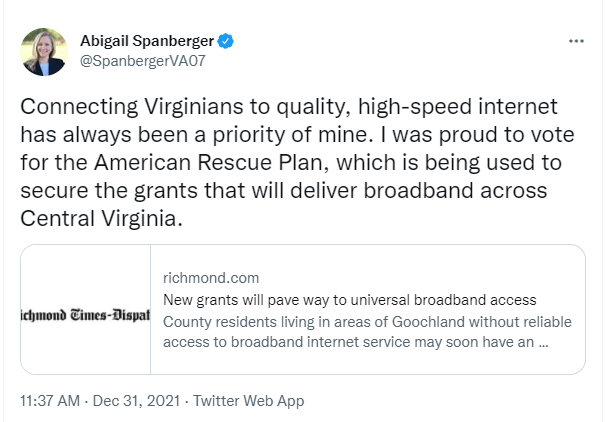Click the Richmond Times-Dispatch logo thumbnail

(85, 309)
